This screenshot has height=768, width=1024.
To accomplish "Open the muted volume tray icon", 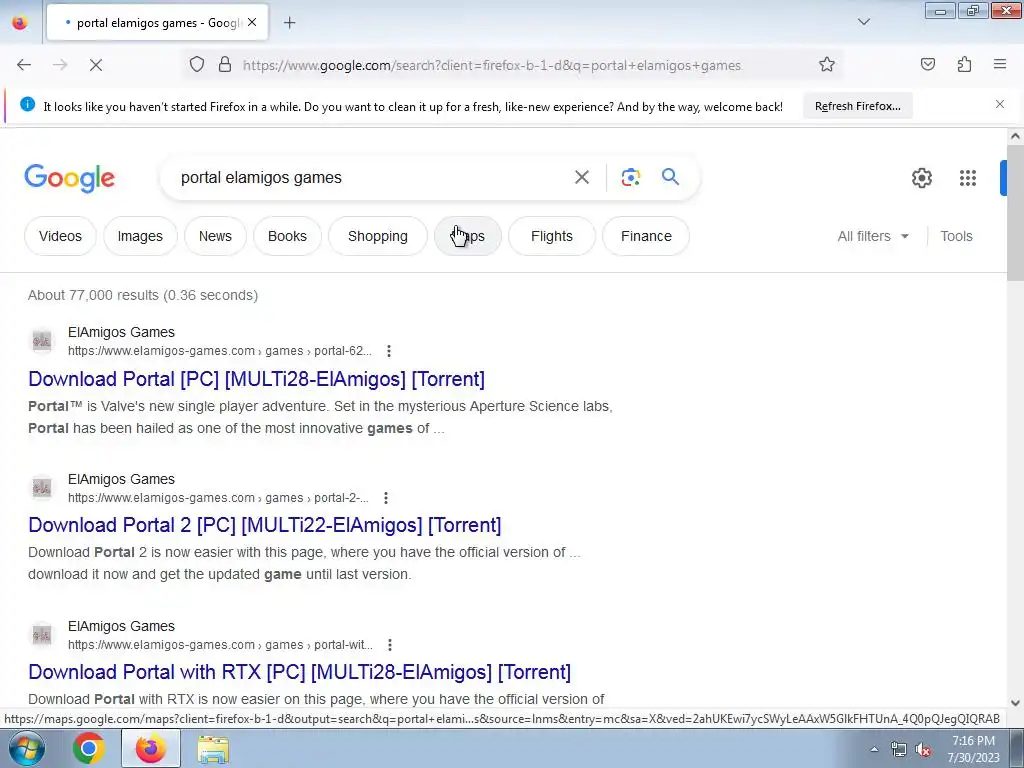I will [x=923, y=750].
